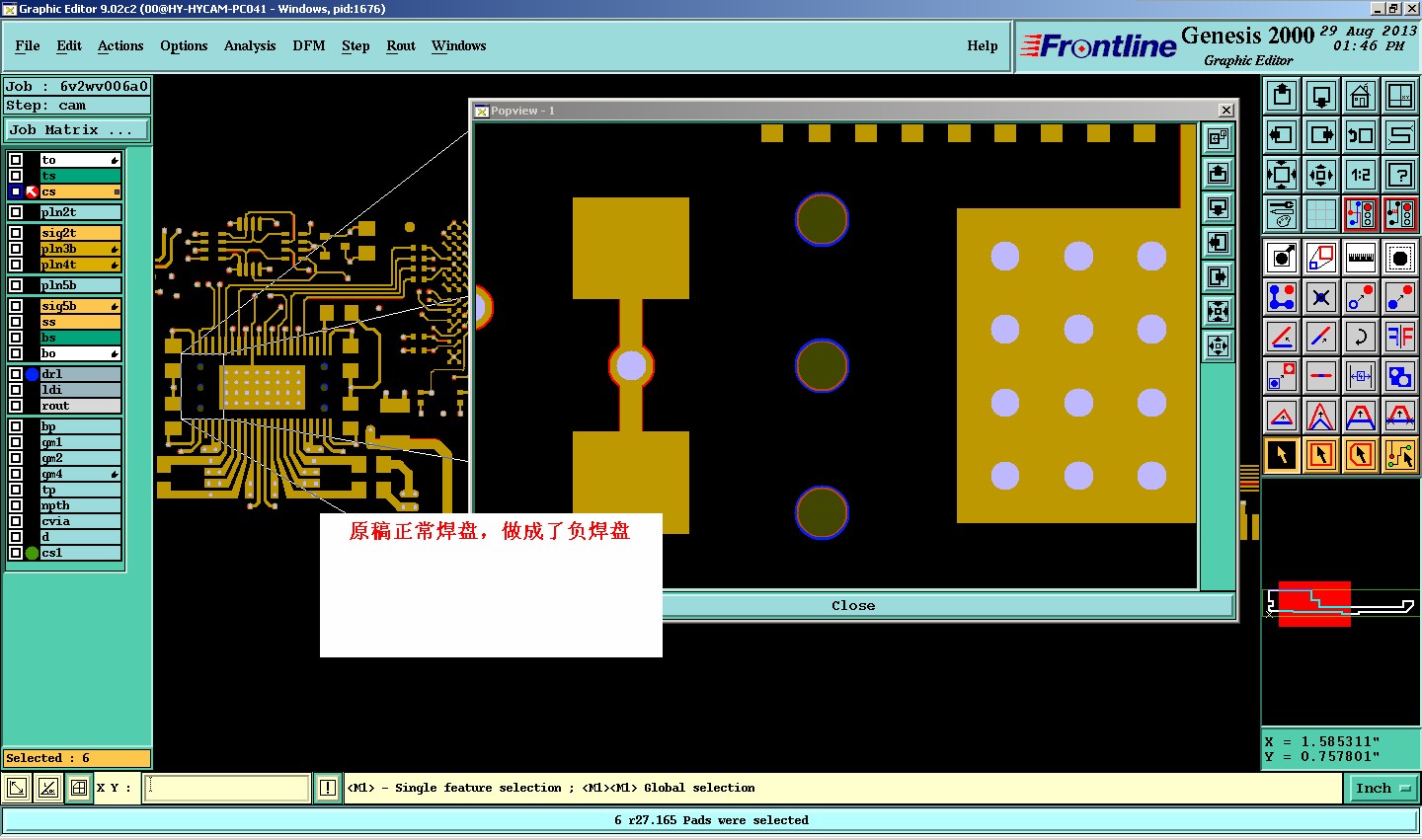
Task: Click the black dot with arrow feature icon
Action: [x=1282, y=258]
